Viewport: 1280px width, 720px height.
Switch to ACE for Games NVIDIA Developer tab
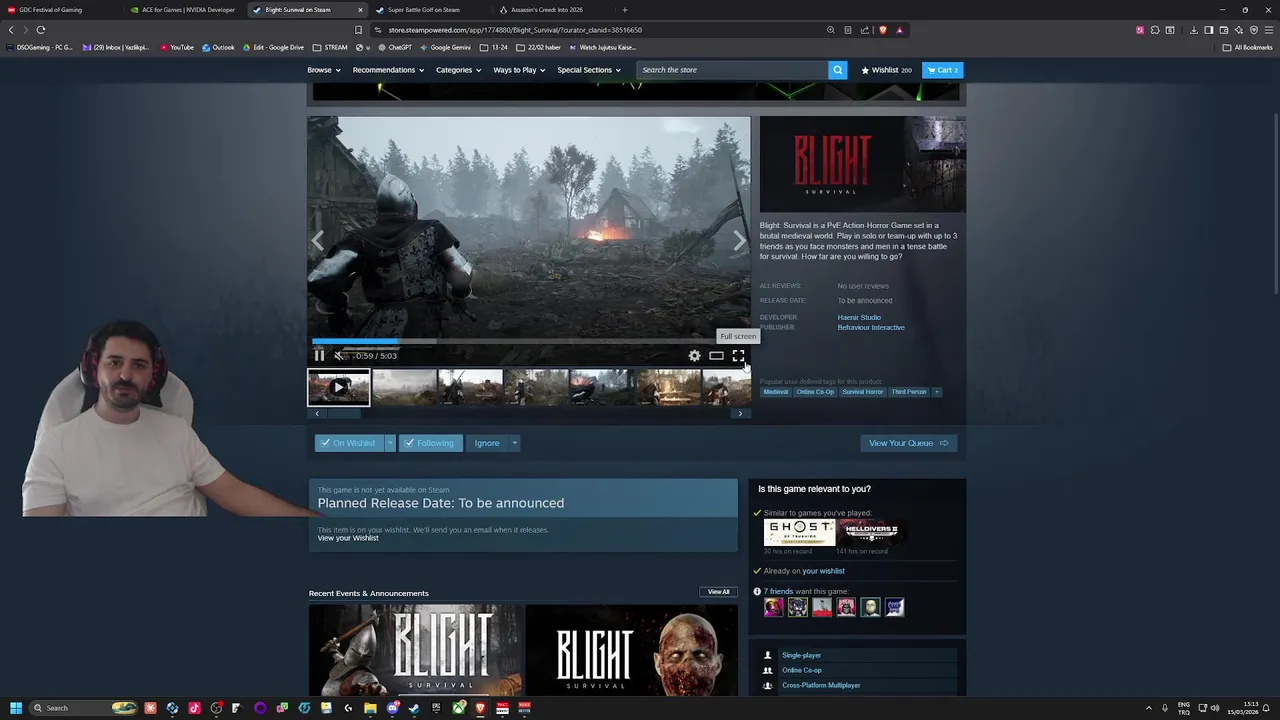pos(185,10)
